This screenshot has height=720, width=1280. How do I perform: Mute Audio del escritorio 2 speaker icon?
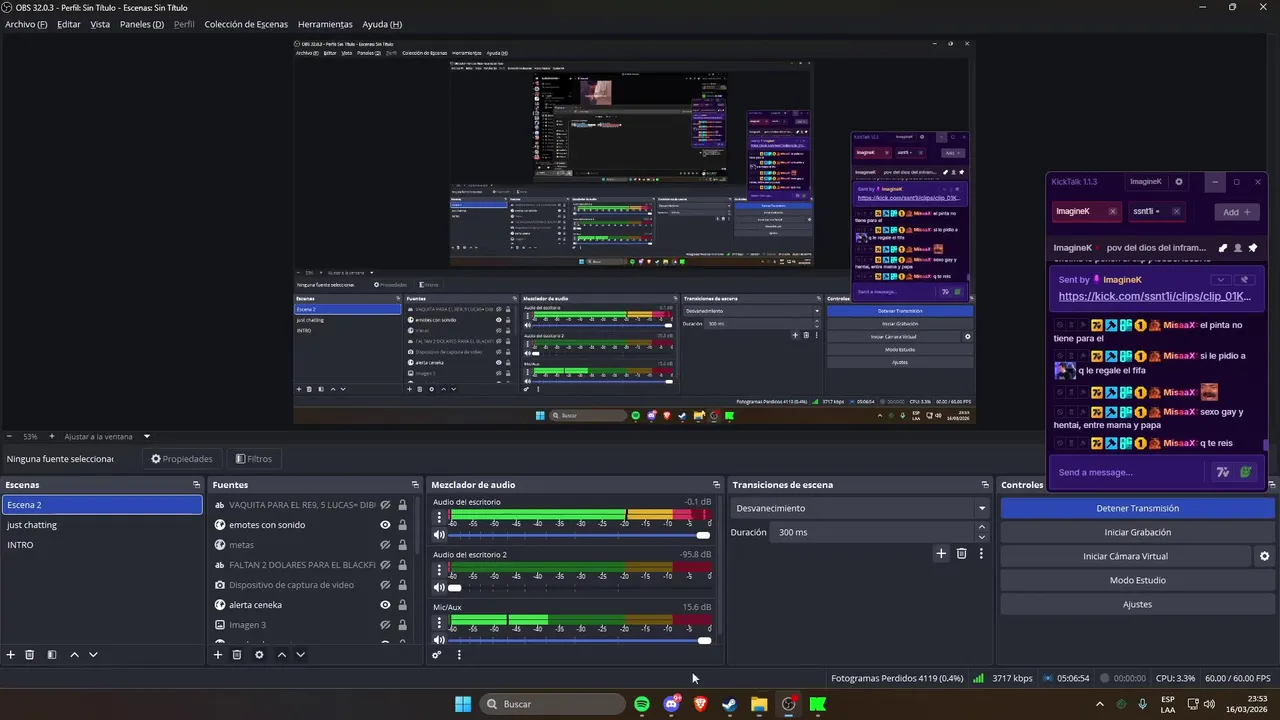point(439,588)
